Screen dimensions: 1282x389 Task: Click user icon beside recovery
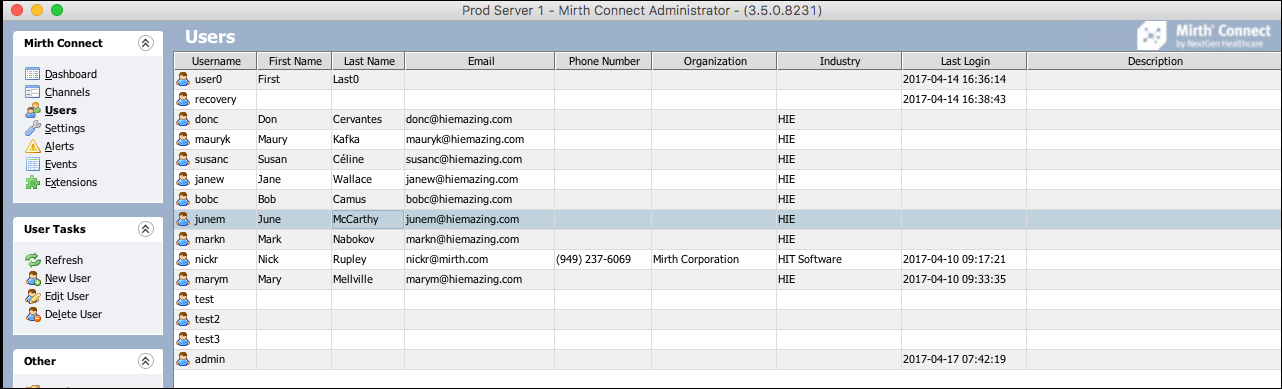(x=183, y=99)
